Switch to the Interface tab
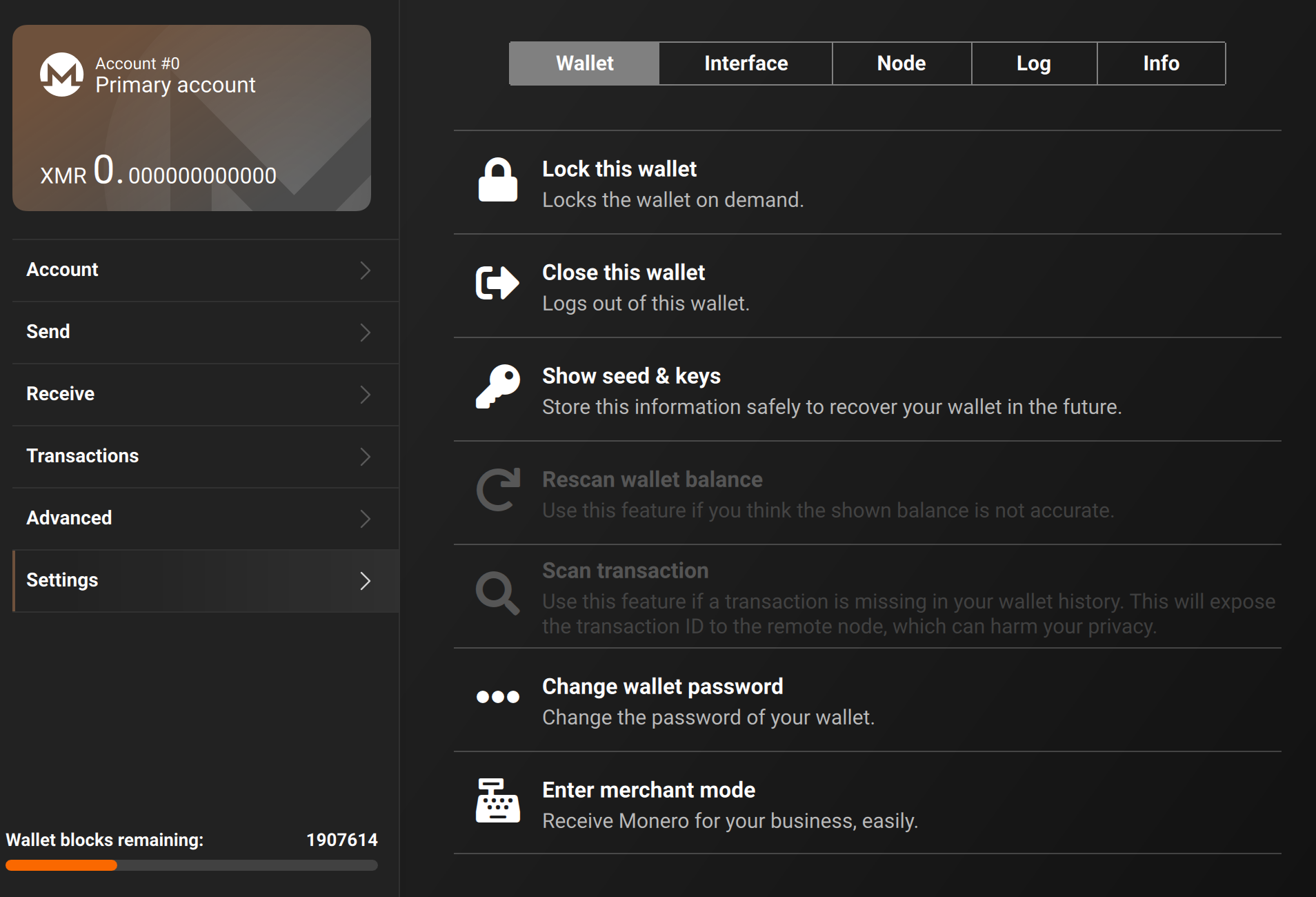Image resolution: width=1316 pixels, height=897 pixels. pyautogui.click(x=745, y=63)
